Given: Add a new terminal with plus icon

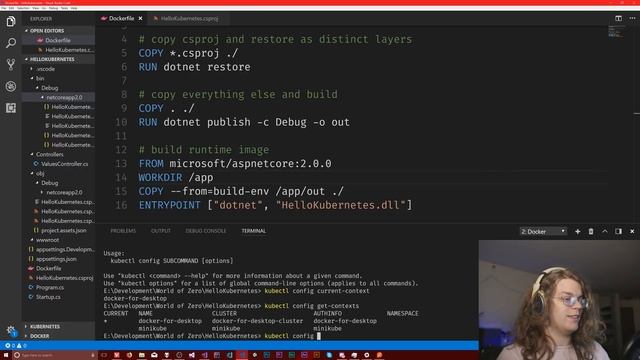Looking at the screenshot, I should coord(577,231).
